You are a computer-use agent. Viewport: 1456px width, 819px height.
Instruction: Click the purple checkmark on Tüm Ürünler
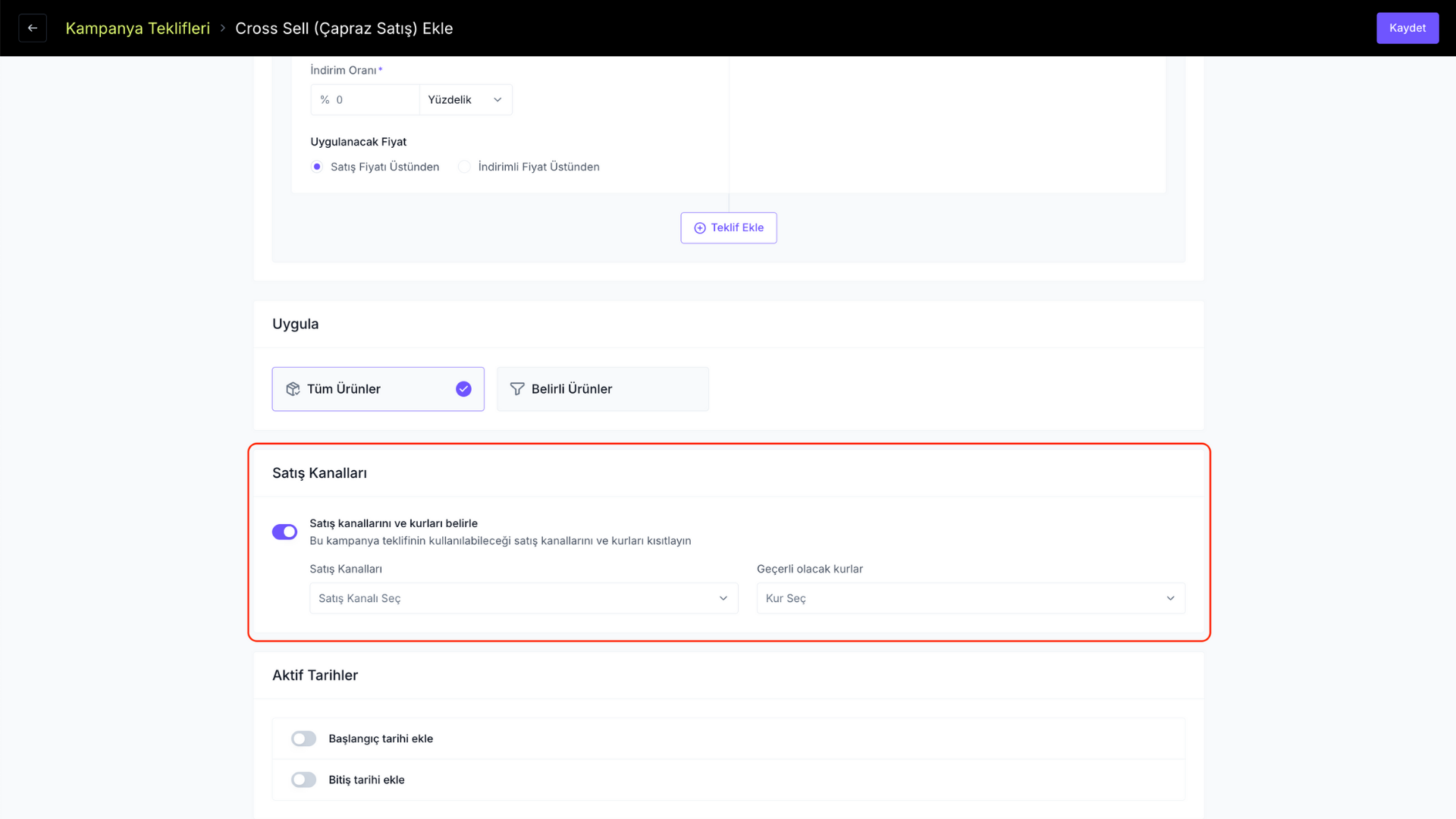(463, 389)
